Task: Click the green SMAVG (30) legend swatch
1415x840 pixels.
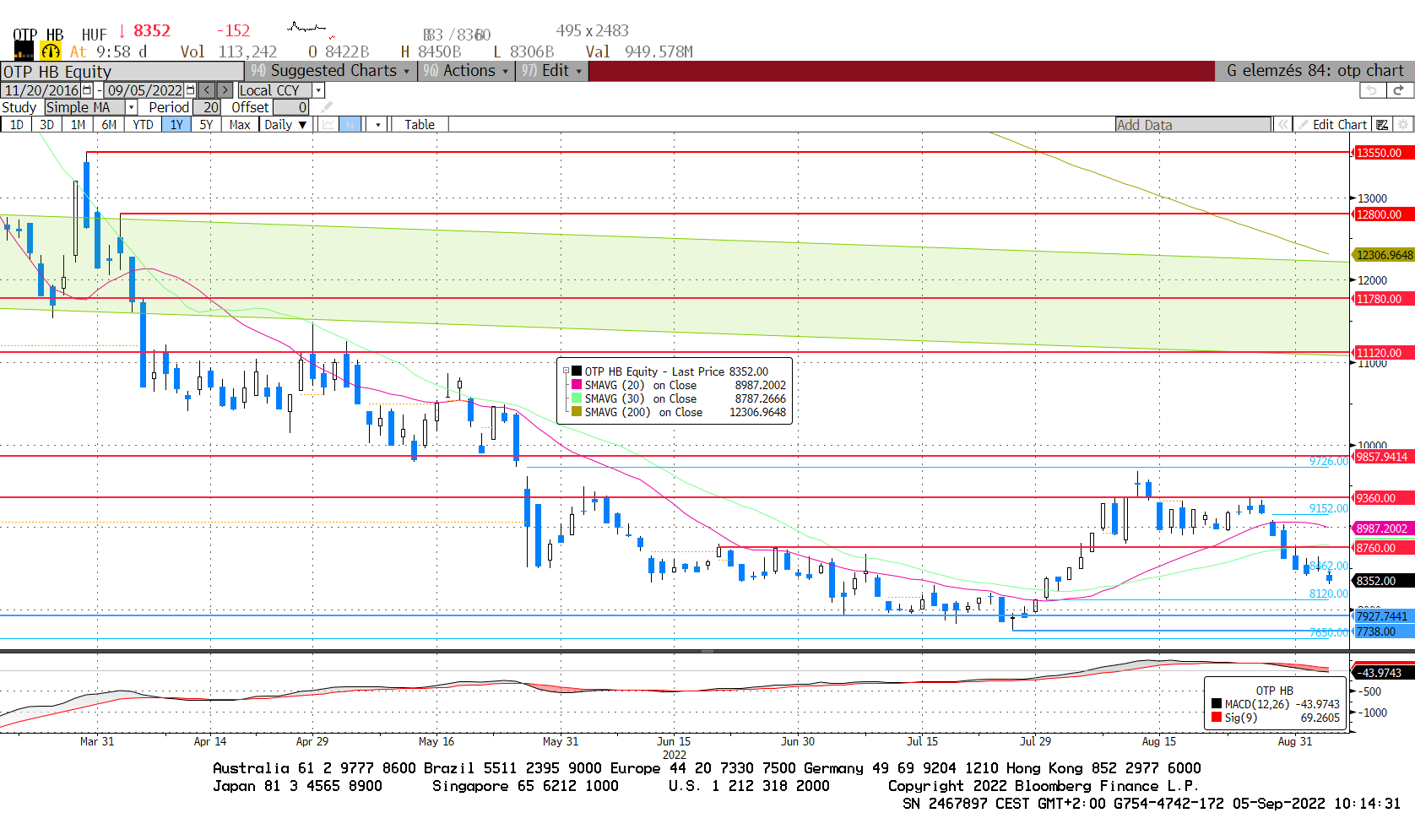Action: pos(577,398)
